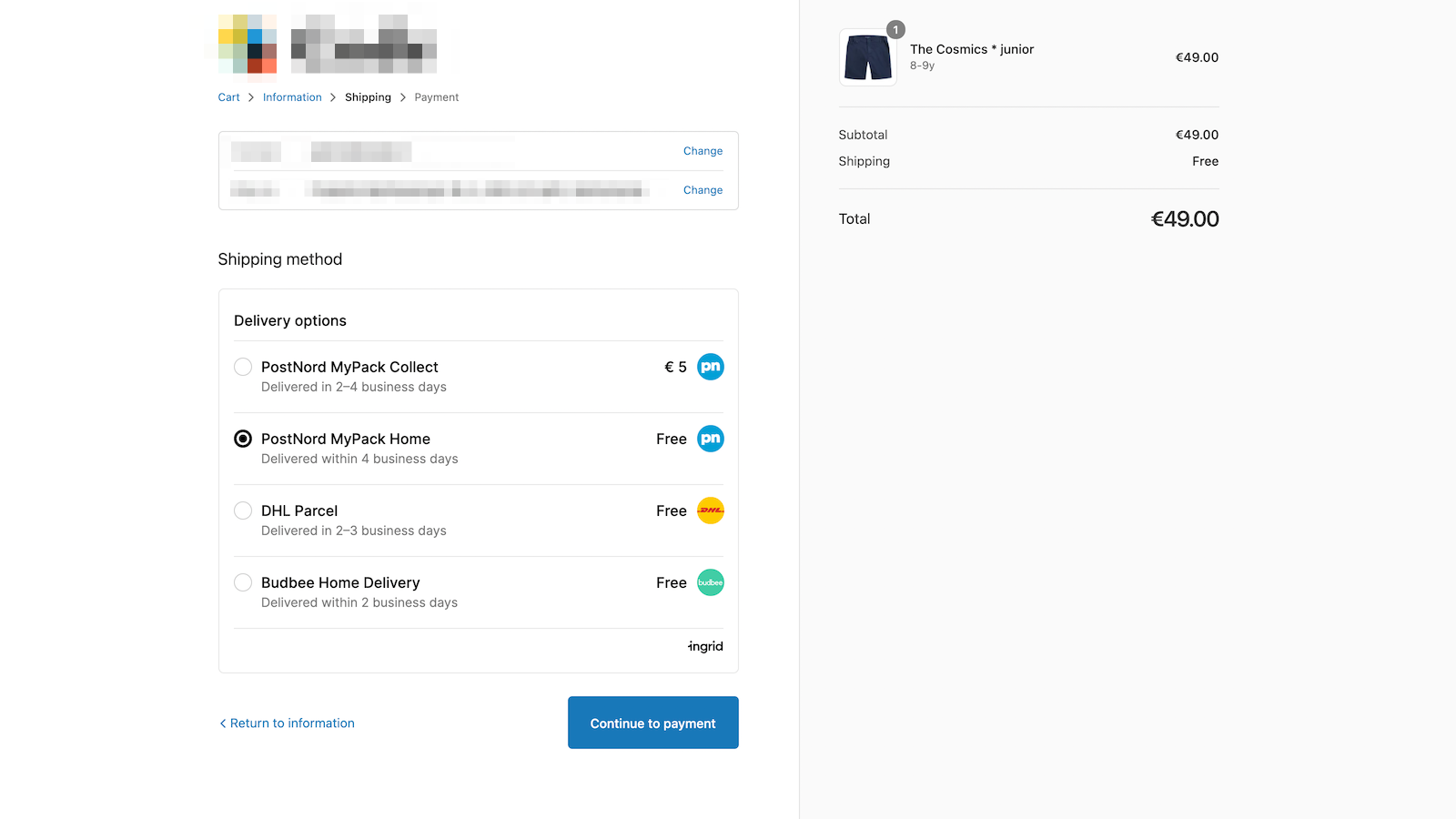Click the quantity badge on the product image
1456x819 pixels.
(895, 29)
